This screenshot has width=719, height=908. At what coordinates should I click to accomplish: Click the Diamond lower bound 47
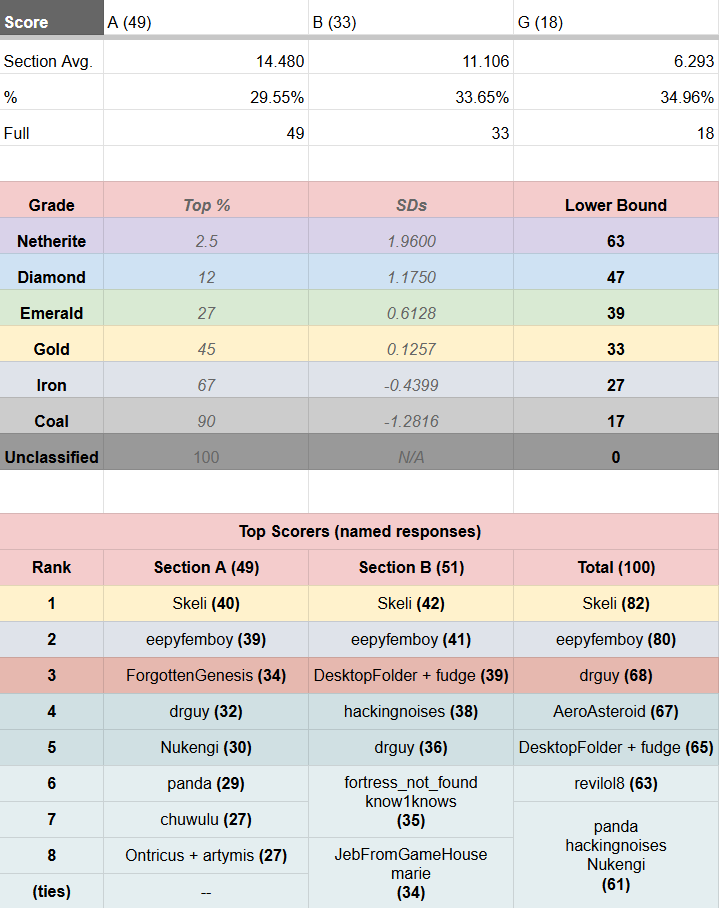tap(616, 272)
